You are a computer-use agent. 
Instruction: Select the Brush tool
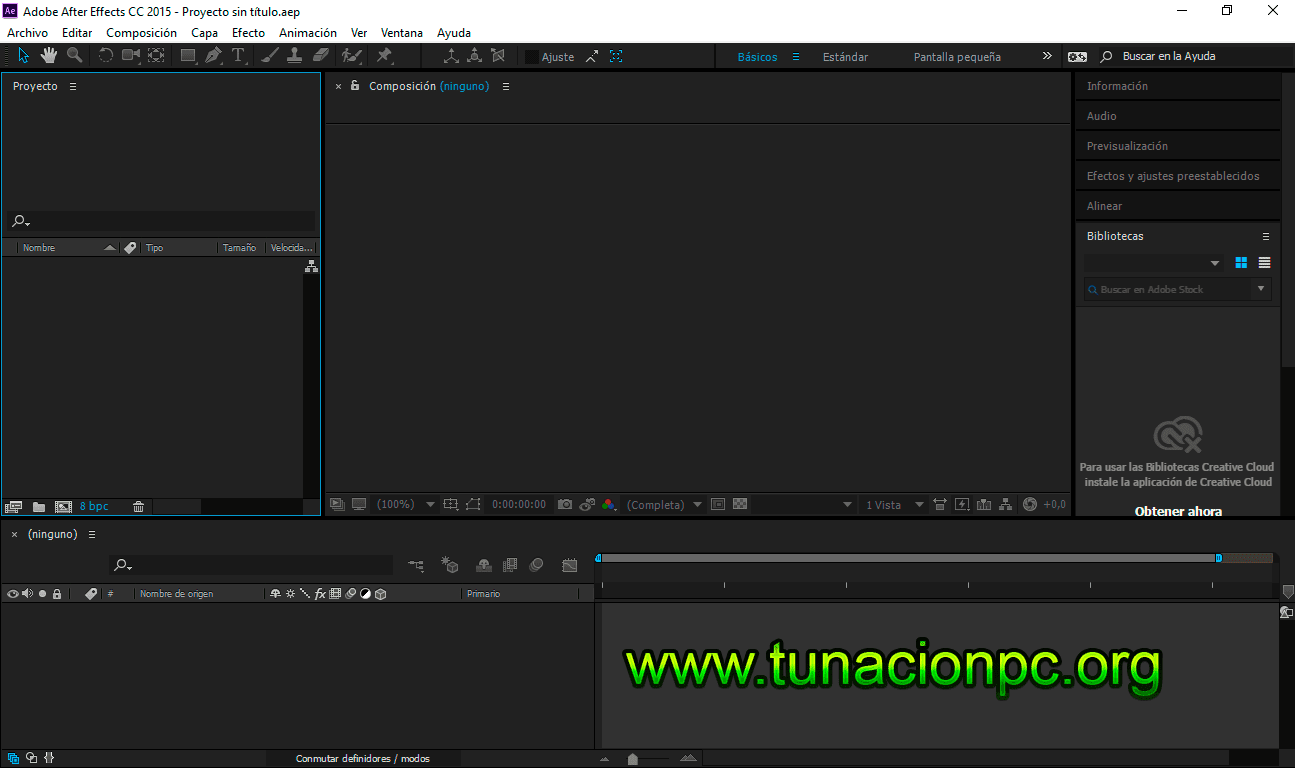(x=269, y=56)
